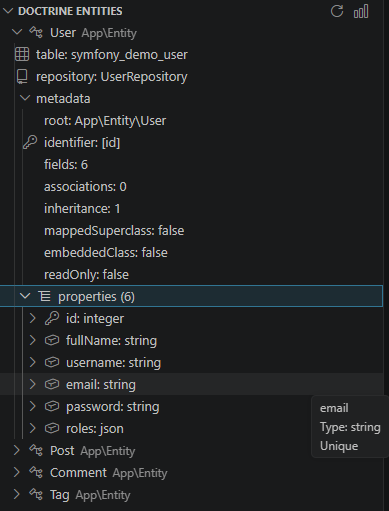Select the table: symfony_demo_user row
389x511 pixels.
tap(112, 55)
